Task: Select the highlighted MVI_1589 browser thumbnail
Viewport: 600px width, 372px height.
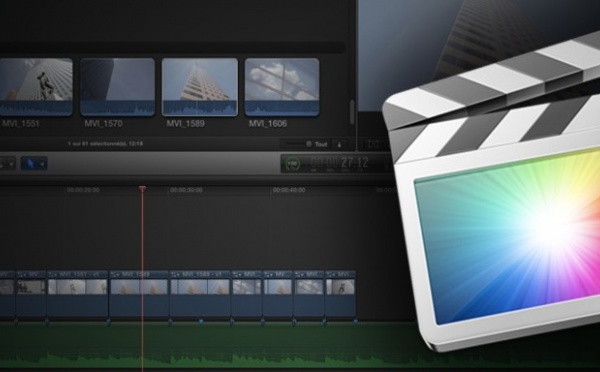Action: pyautogui.click(x=199, y=87)
